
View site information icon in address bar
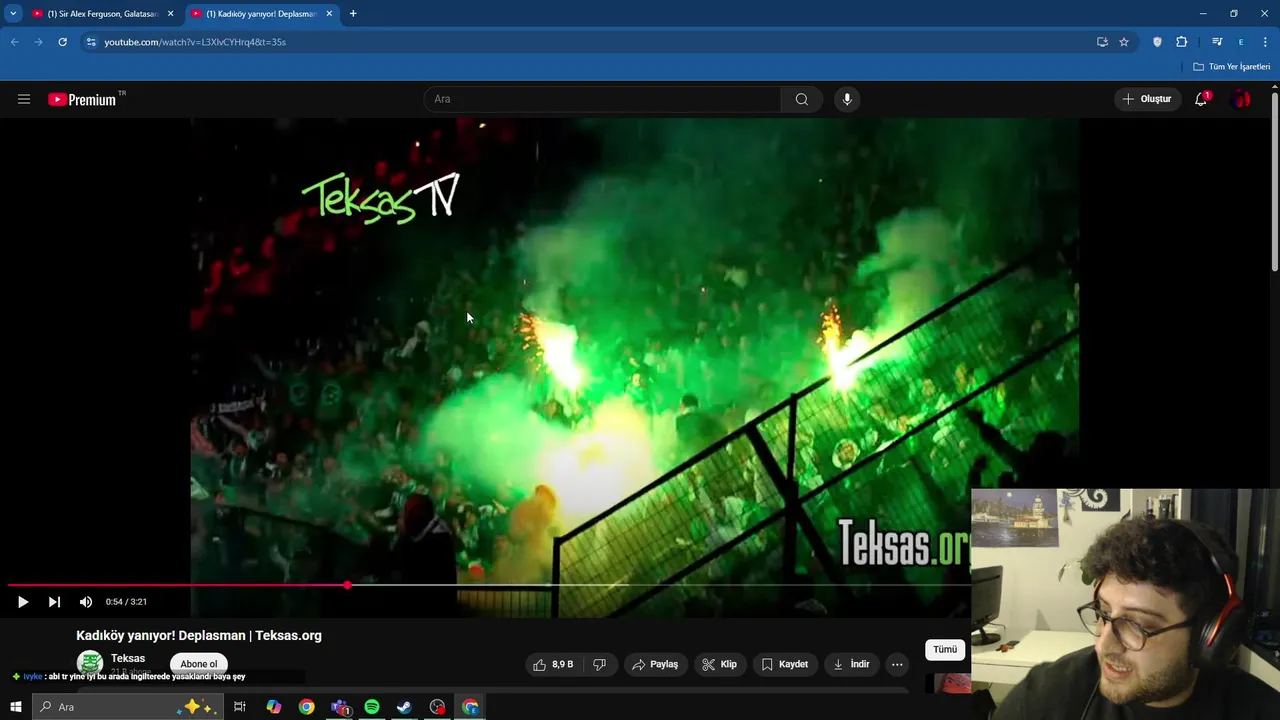(91, 42)
